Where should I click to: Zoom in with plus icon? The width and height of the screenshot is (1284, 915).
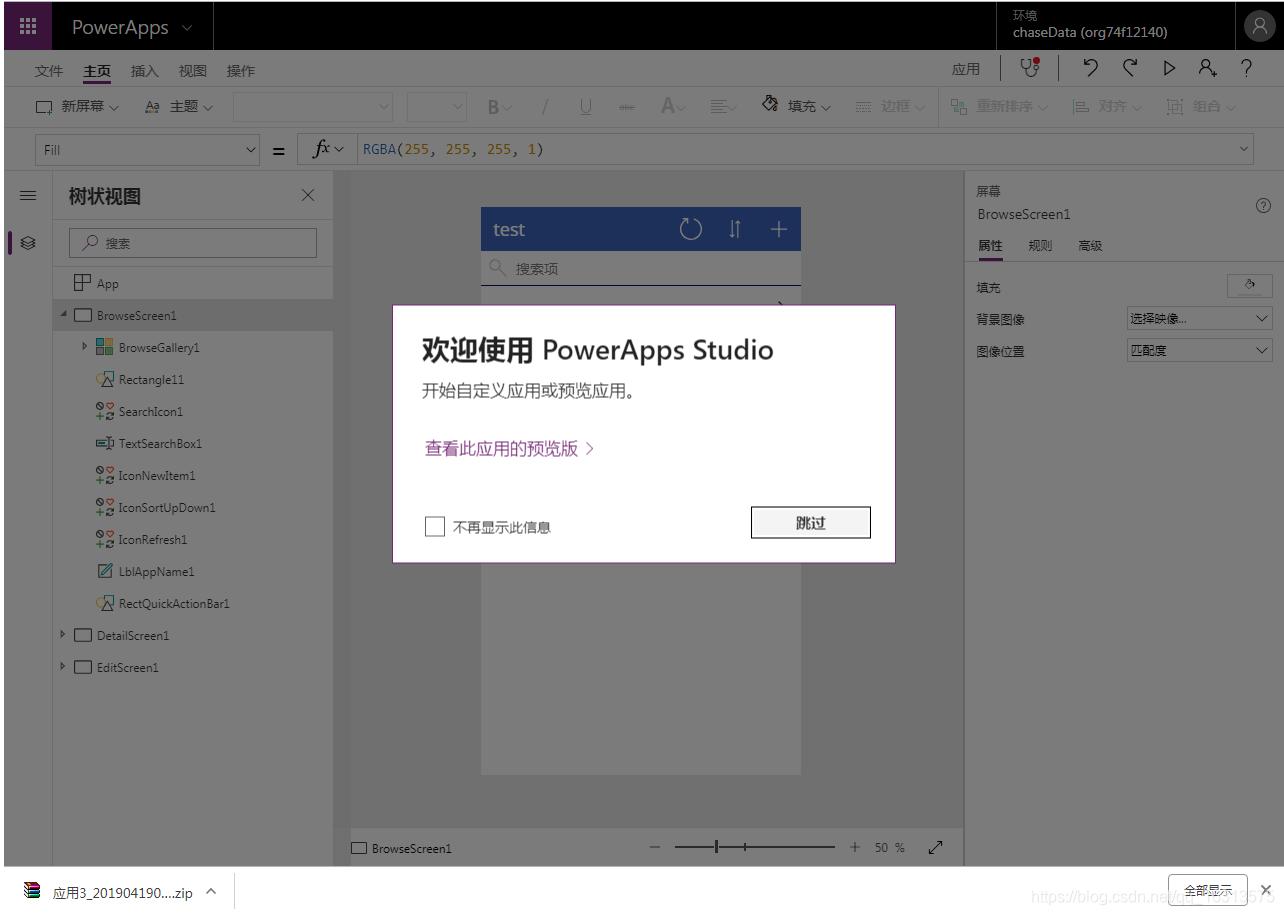click(x=855, y=847)
